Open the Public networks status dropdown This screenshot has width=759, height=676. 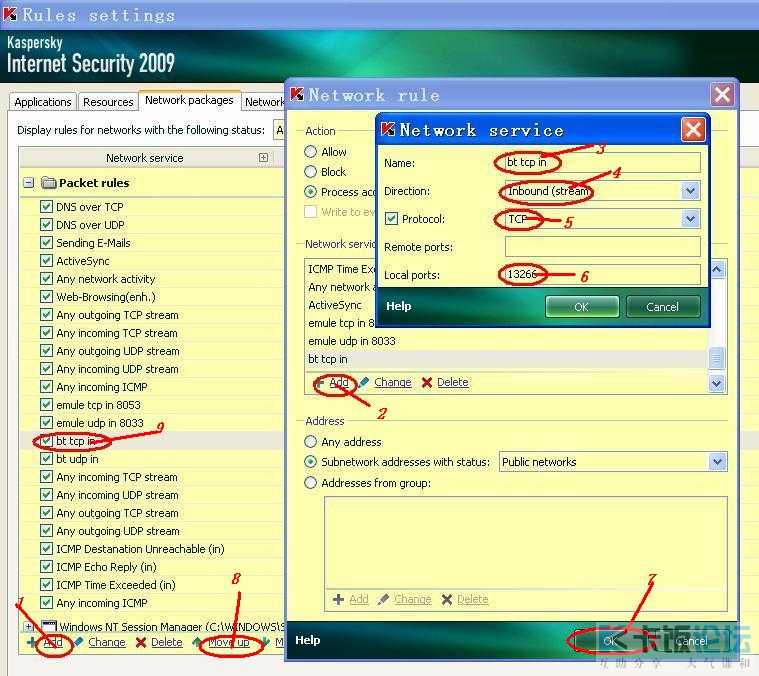tap(717, 462)
